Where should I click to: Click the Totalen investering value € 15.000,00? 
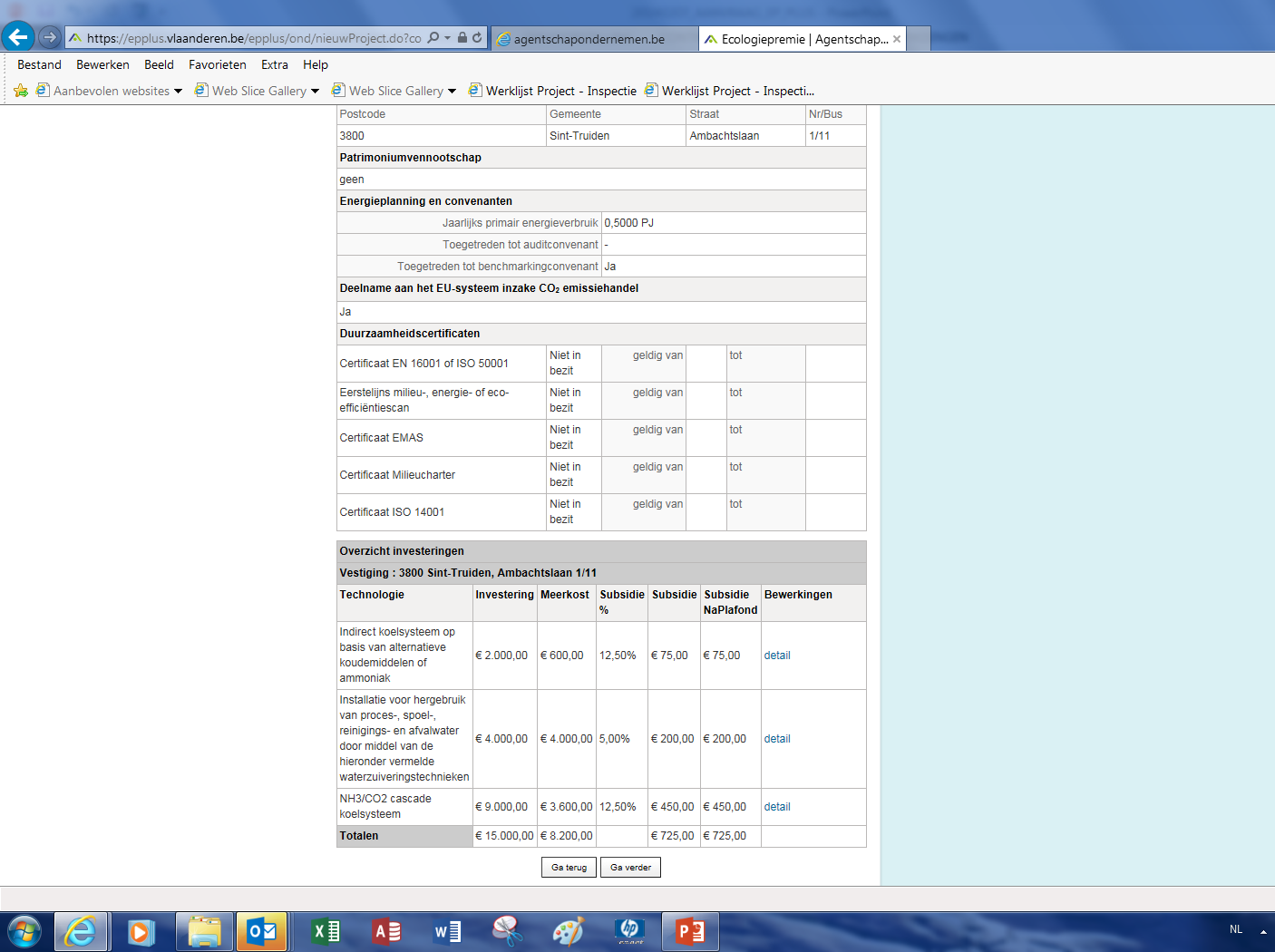click(504, 836)
